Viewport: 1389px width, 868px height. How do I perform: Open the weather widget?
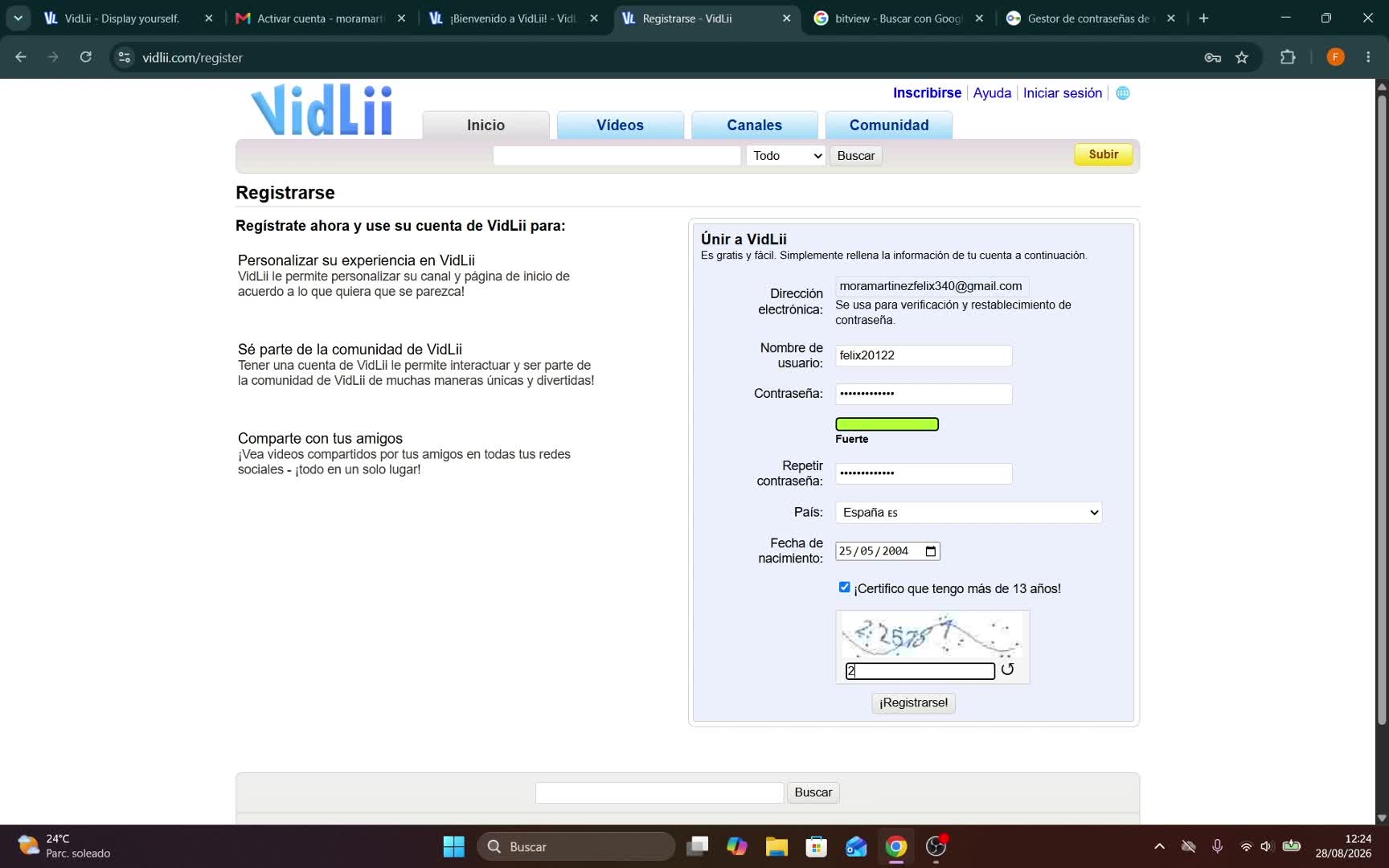coord(64,846)
